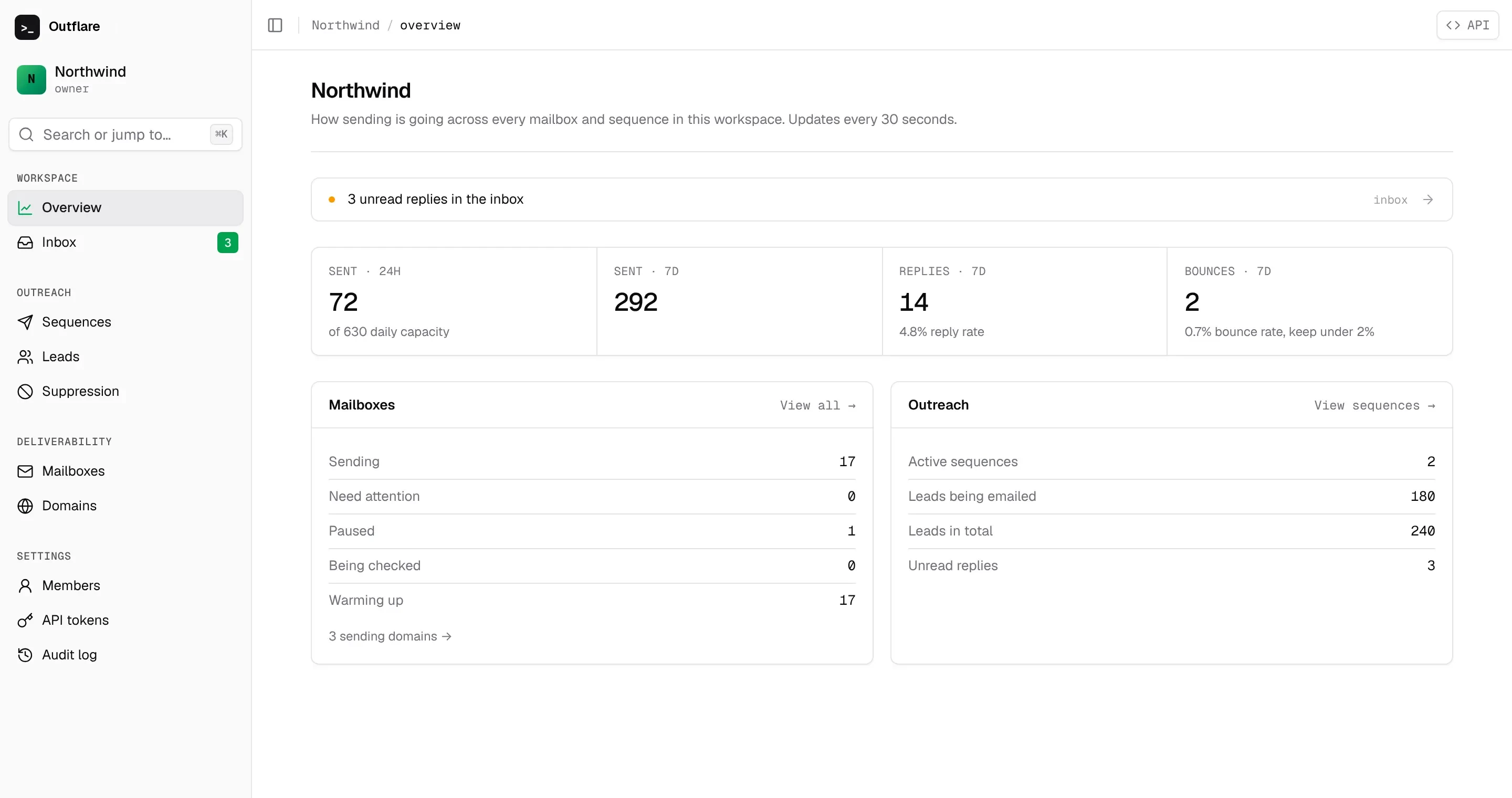Click Northwind in the breadcrumb

pos(345,25)
